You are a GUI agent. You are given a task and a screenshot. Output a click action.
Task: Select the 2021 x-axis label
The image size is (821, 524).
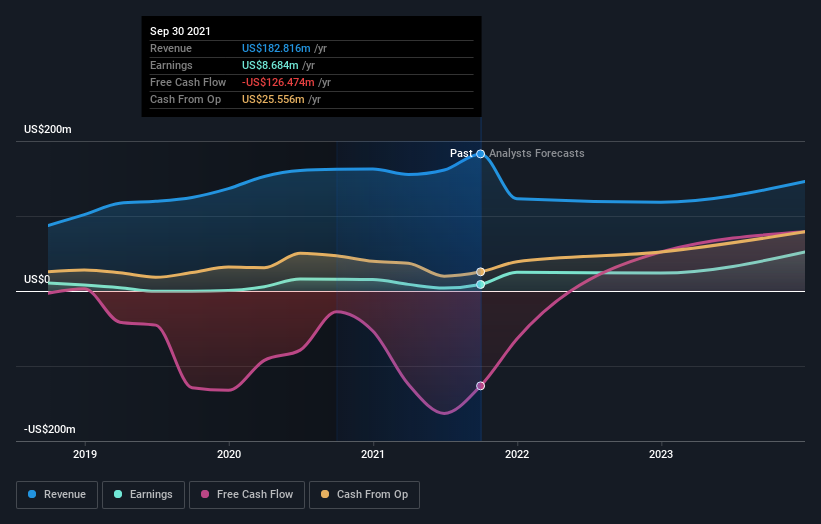(373, 454)
